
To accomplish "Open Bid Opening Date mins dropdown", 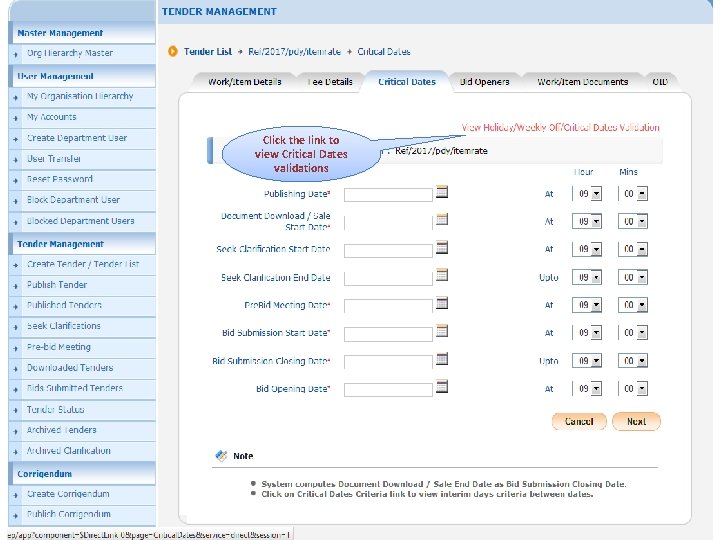I will (642, 389).
